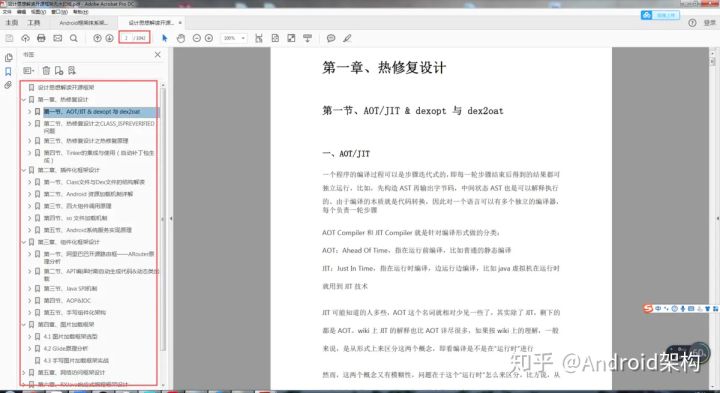
Task: Click the current page number field
Action: [126, 39]
